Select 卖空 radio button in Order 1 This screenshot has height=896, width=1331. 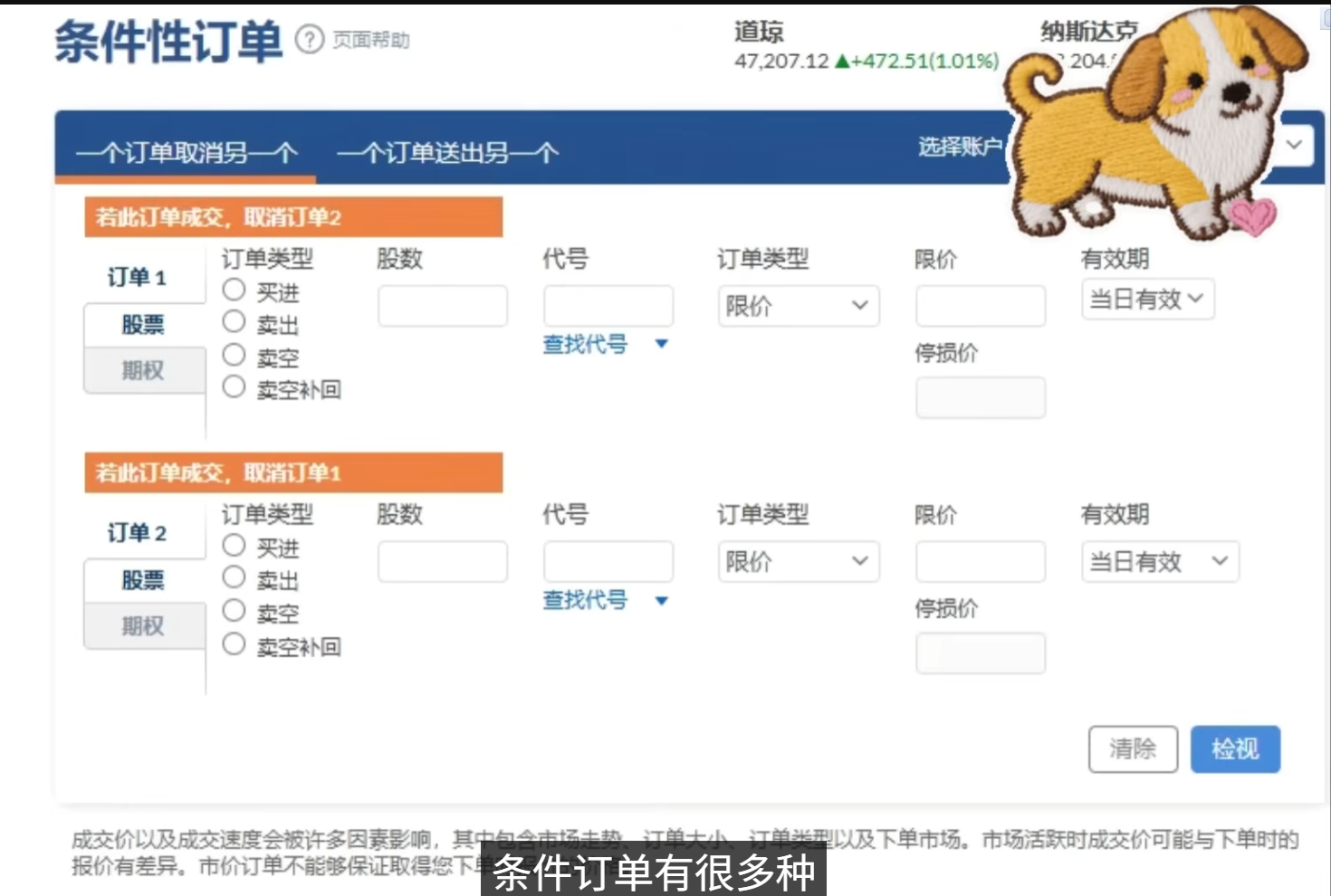[235, 355]
